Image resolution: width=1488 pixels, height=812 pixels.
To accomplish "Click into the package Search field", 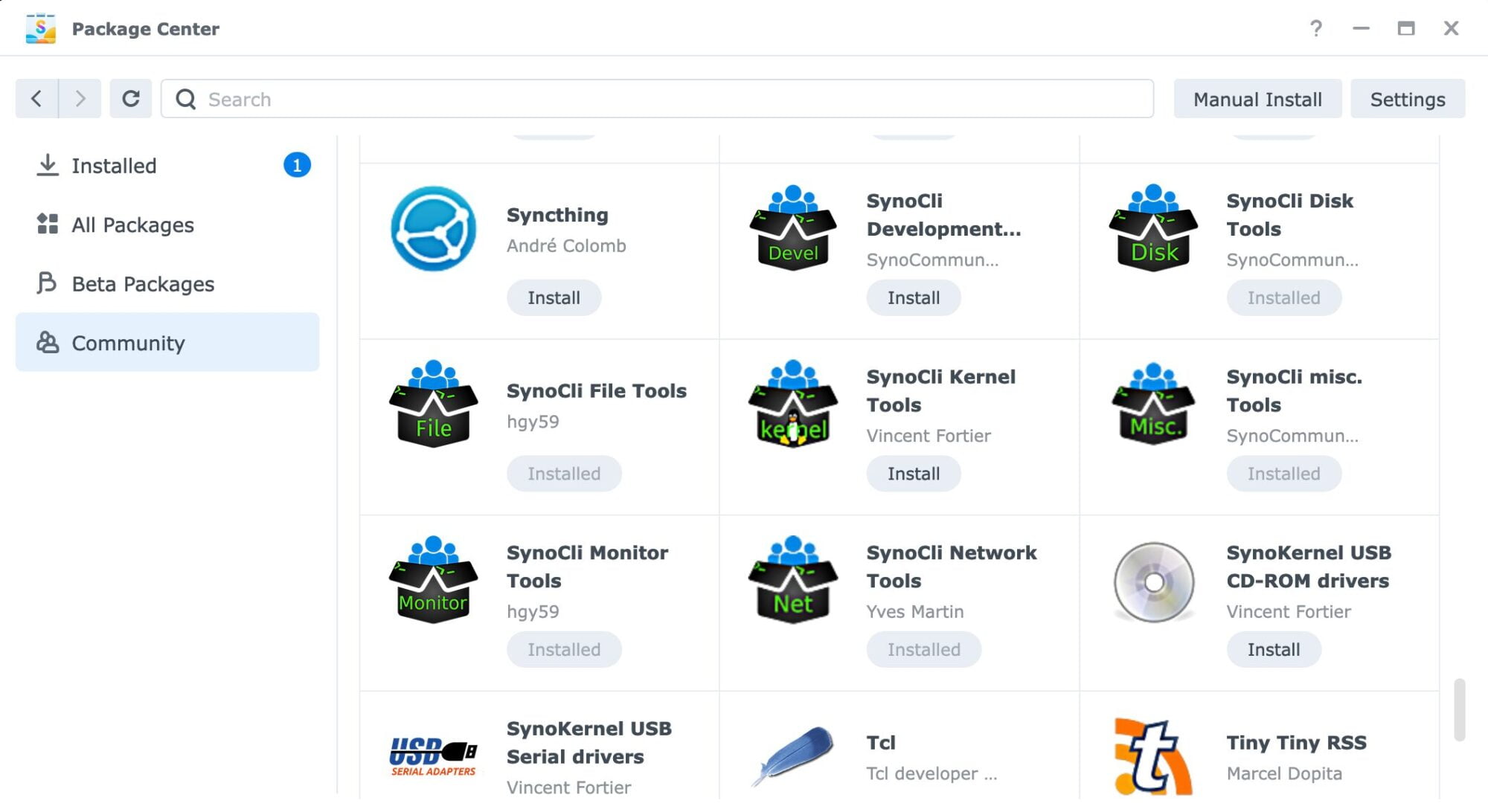I will pos(655,99).
